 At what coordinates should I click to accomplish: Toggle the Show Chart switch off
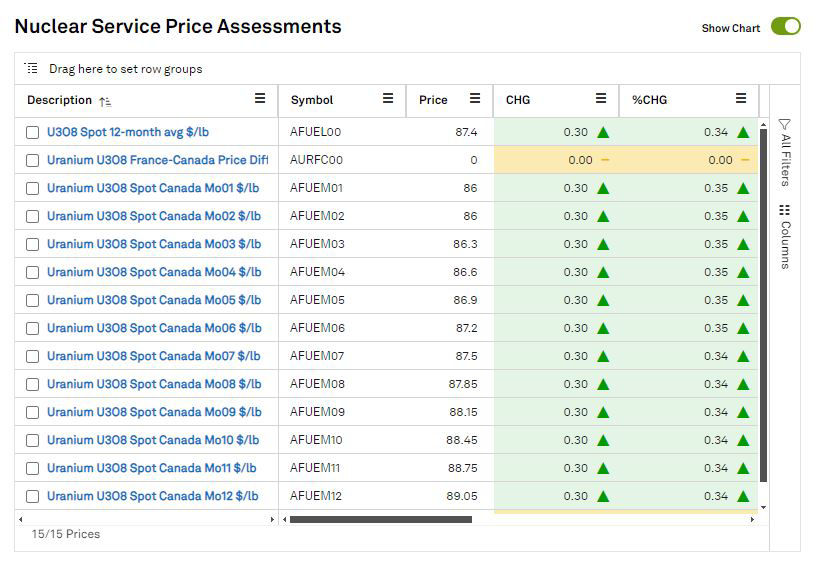pos(785,27)
